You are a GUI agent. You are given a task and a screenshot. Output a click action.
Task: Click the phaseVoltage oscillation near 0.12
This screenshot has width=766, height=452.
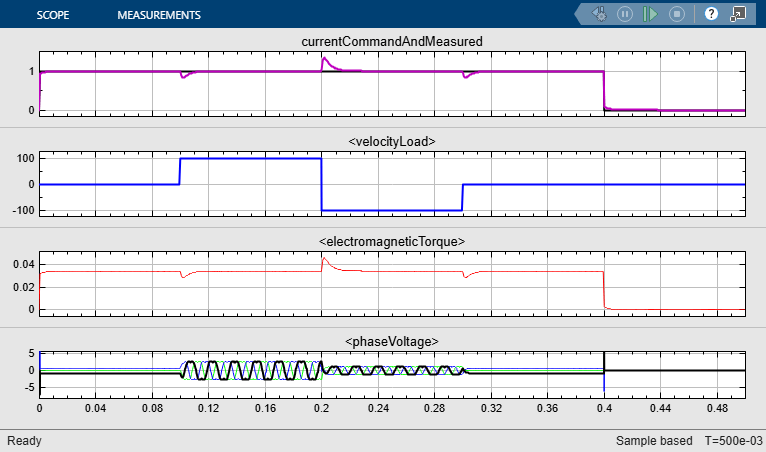[209, 370]
